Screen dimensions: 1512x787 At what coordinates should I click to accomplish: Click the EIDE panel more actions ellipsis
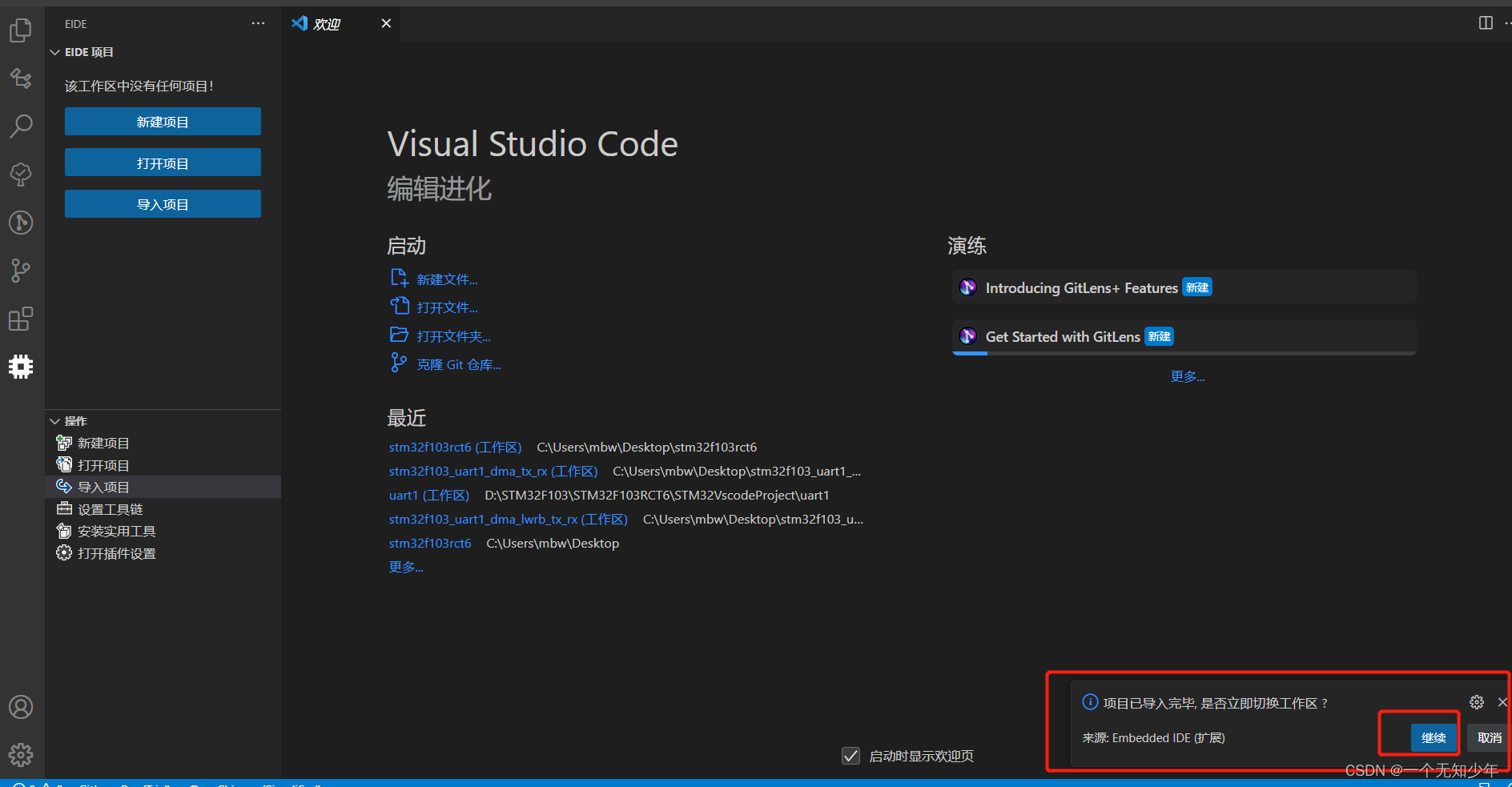tap(258, 23)
